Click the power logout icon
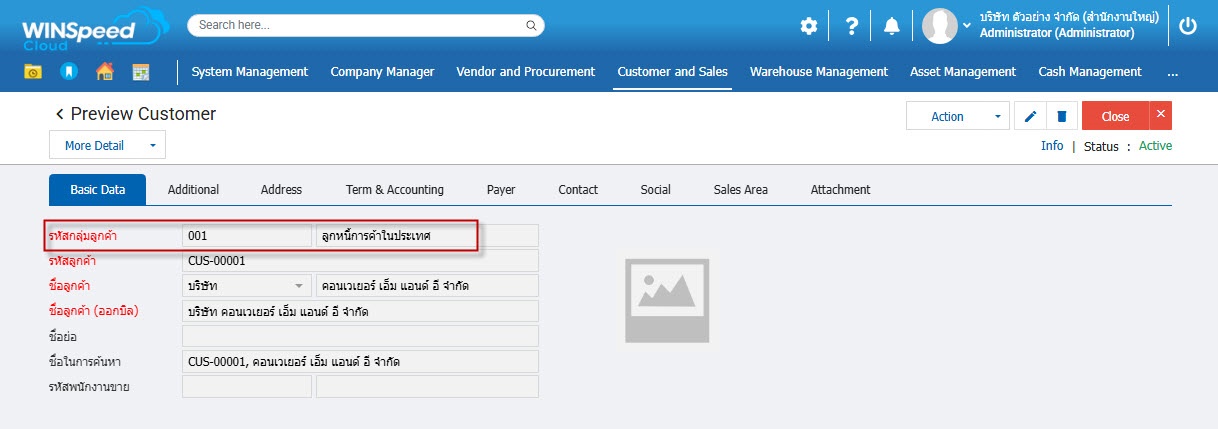This screenshot has width=1218, height=429. coord(1187,27)
